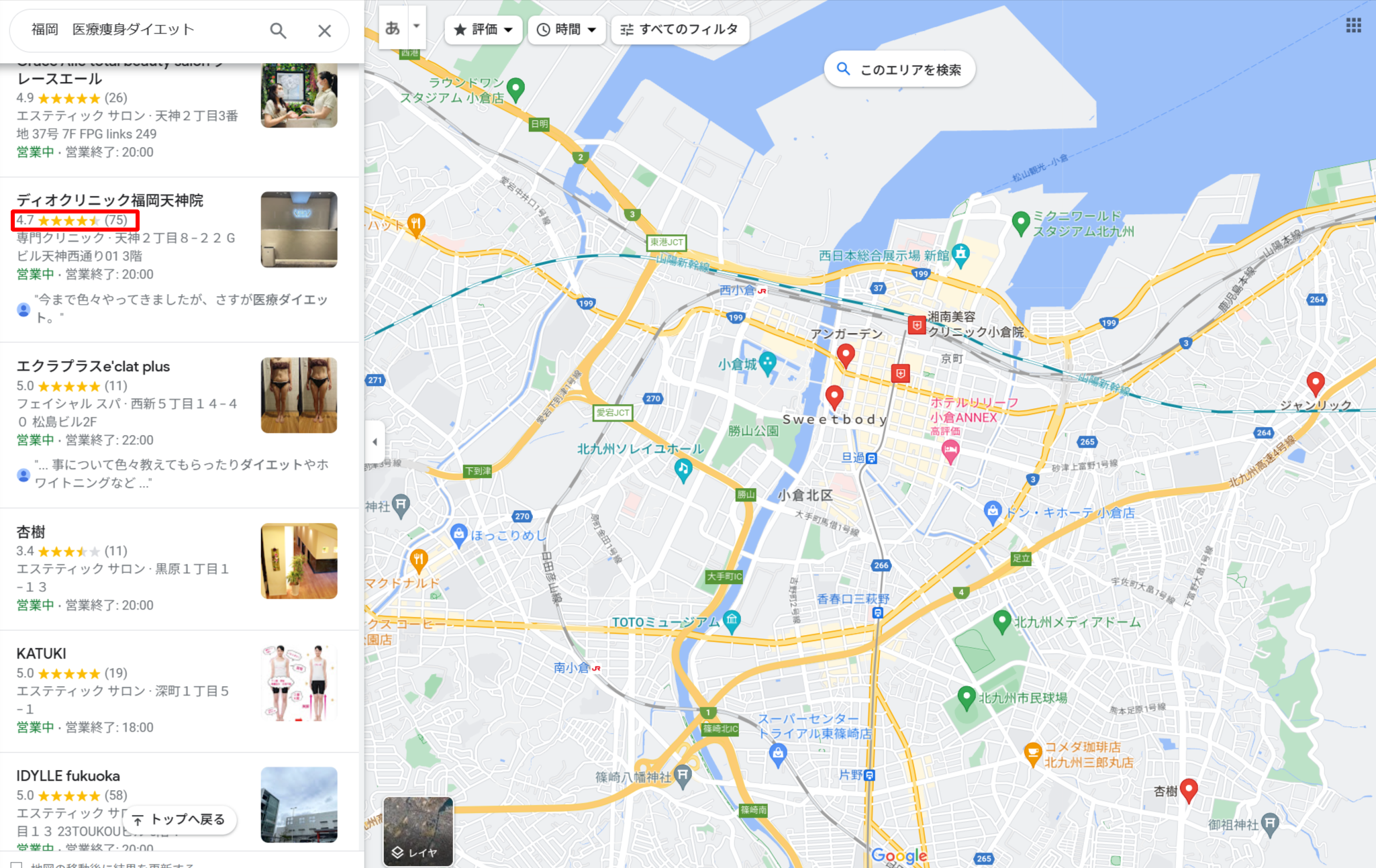Click 杏樹 red pin on map
This screenshot has width=1376, height=868.
coord(1189,791)
